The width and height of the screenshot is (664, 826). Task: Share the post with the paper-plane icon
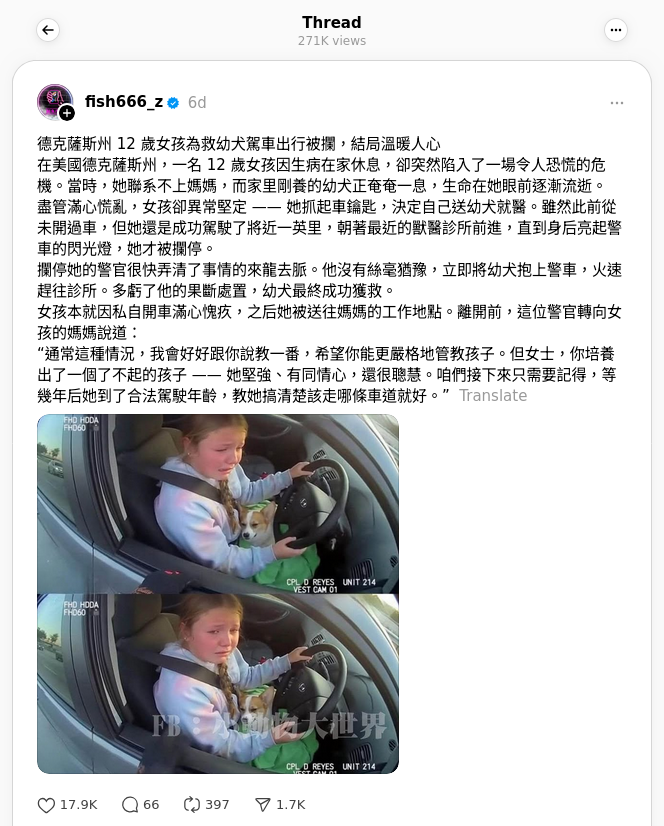pyautogui.click(x=262, y=805)
